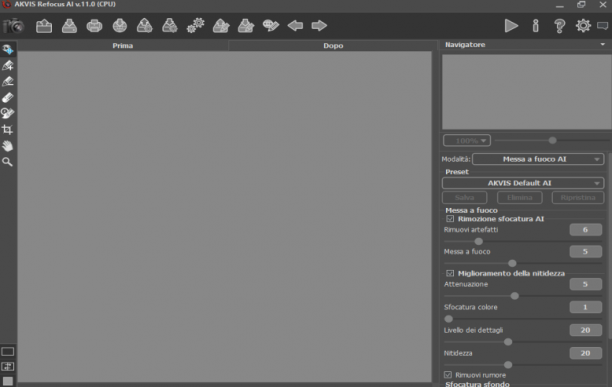Click the Elimina preset button
The width and height of the screenshot is (612, 387).
(x=519, y=197)
